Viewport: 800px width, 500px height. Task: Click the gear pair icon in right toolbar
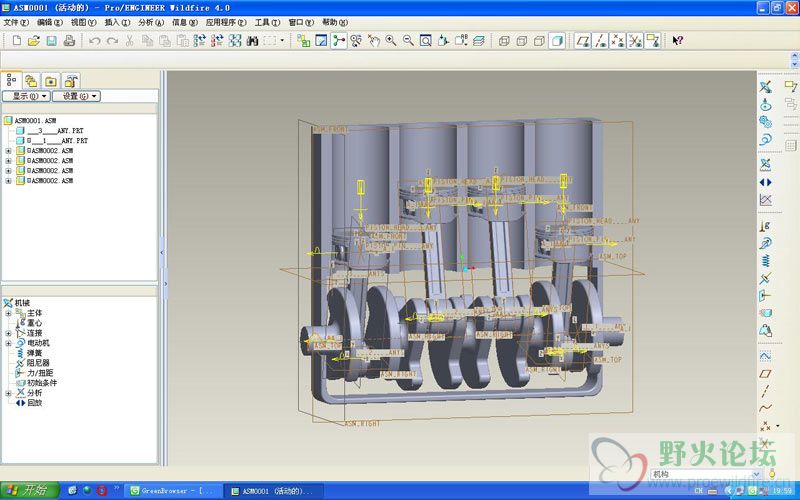(x=765, y=121)
